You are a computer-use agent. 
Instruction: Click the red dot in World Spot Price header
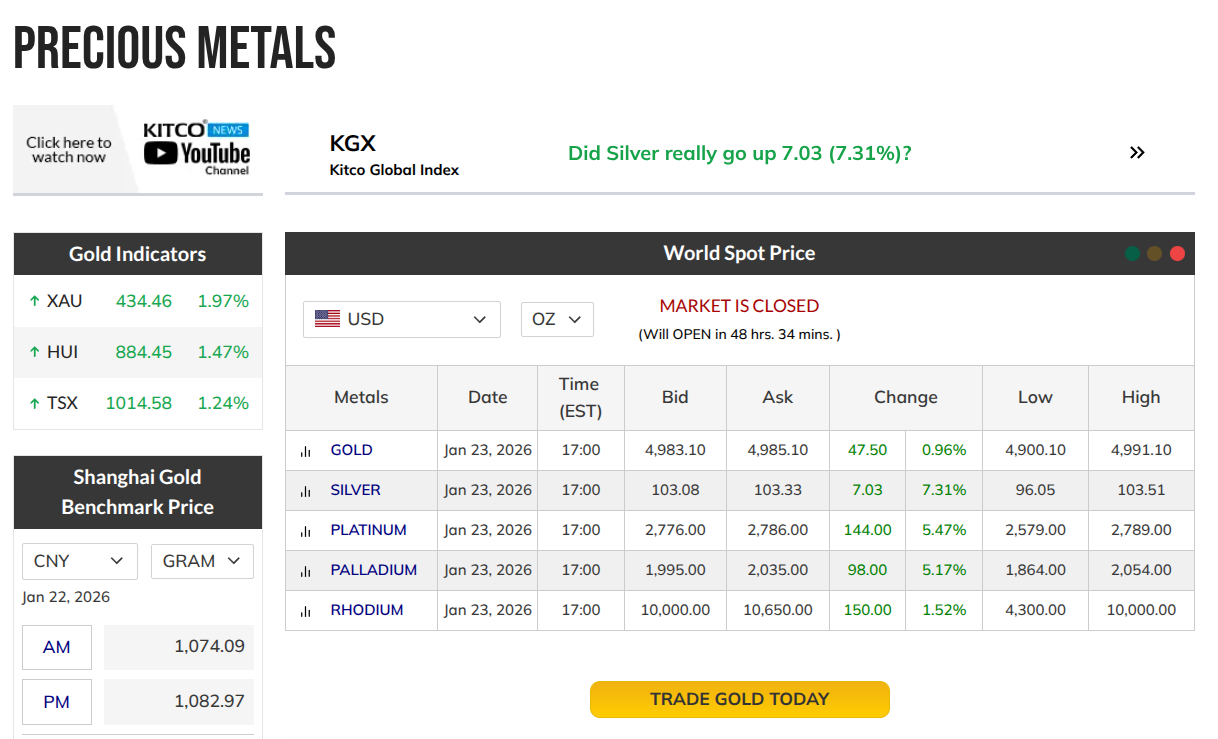point(1177,254)
